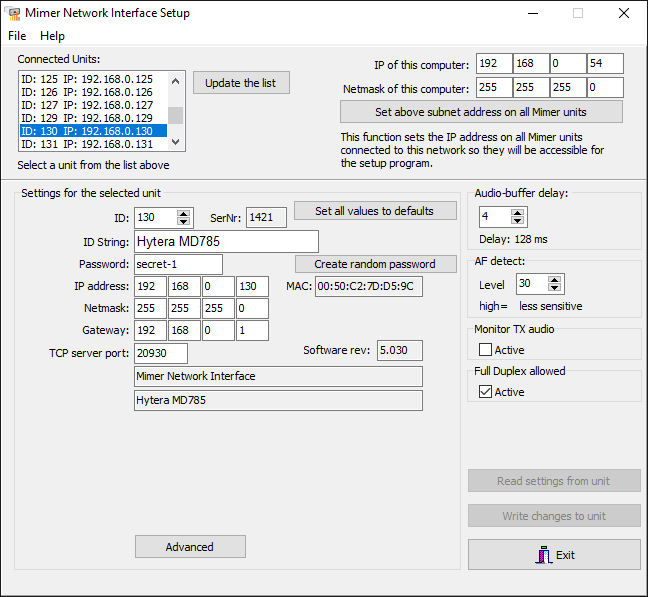Click the Advanced button

point(190,547)
